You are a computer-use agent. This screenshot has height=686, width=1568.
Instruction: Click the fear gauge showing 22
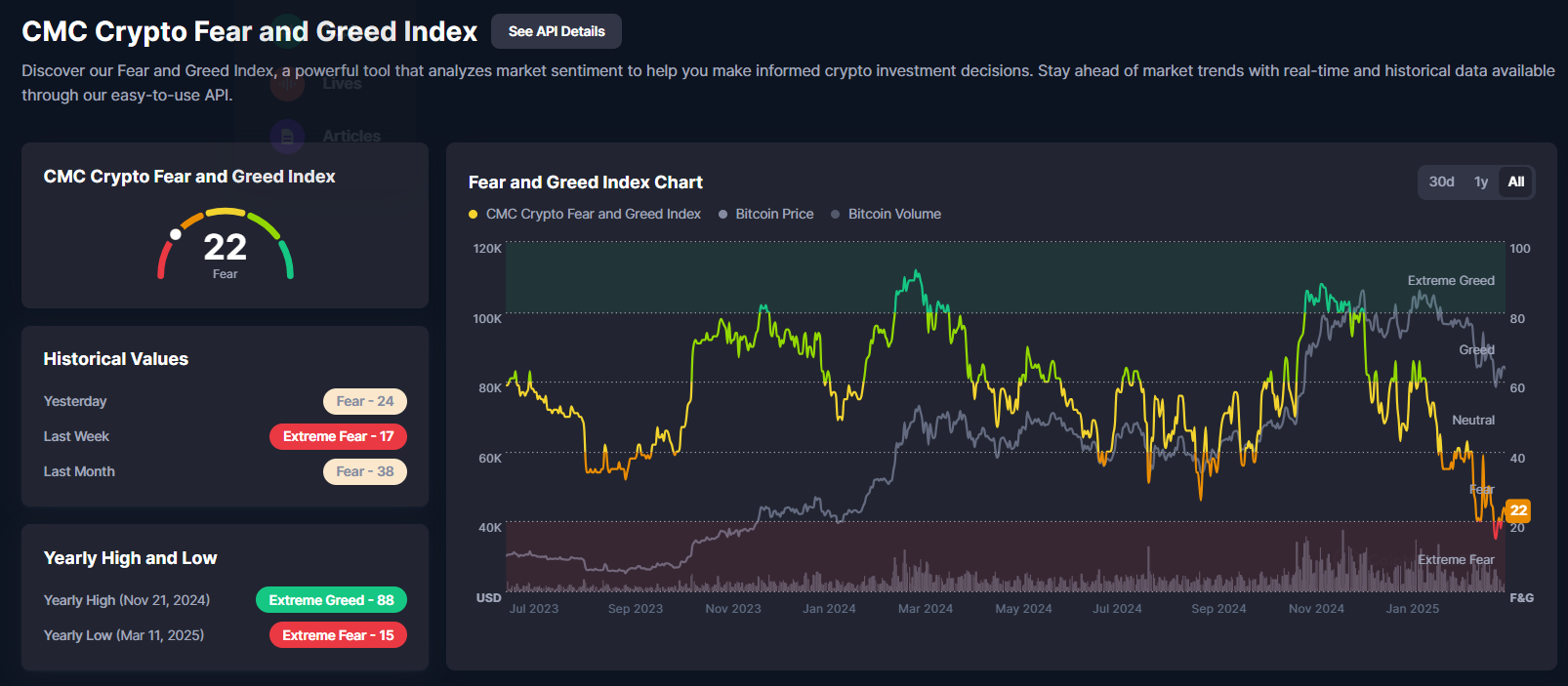click(226, 244)
